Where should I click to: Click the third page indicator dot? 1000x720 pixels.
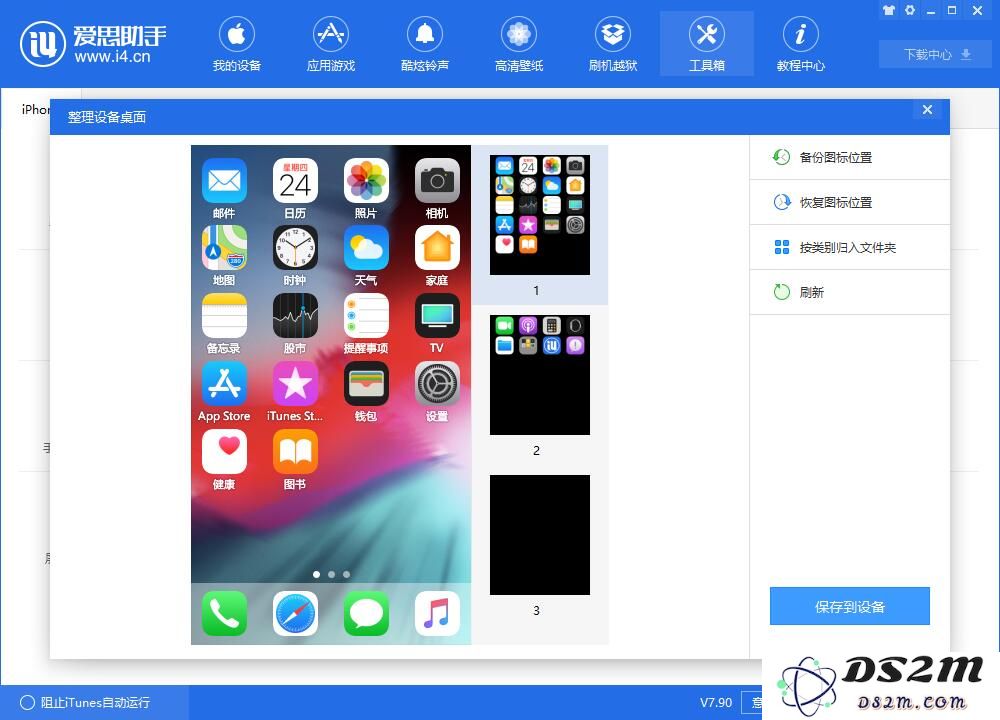coord(346,575)
